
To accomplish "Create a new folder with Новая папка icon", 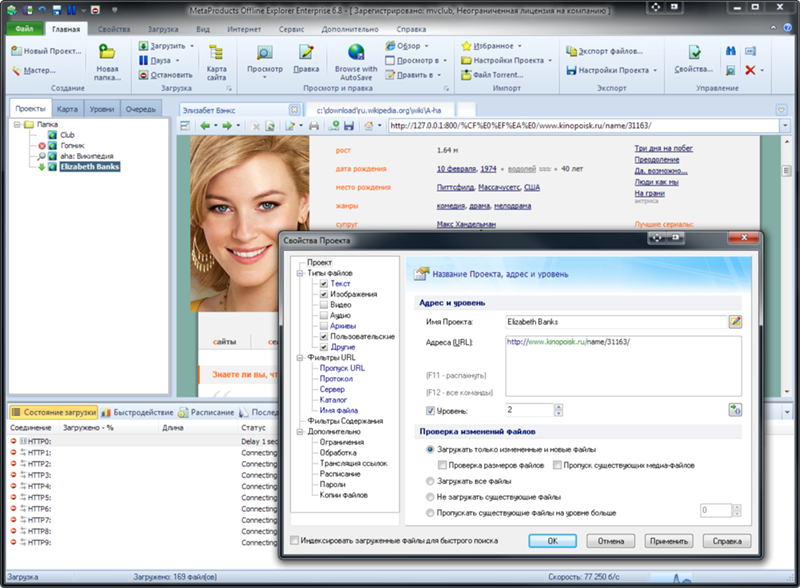I will (107, 52).
